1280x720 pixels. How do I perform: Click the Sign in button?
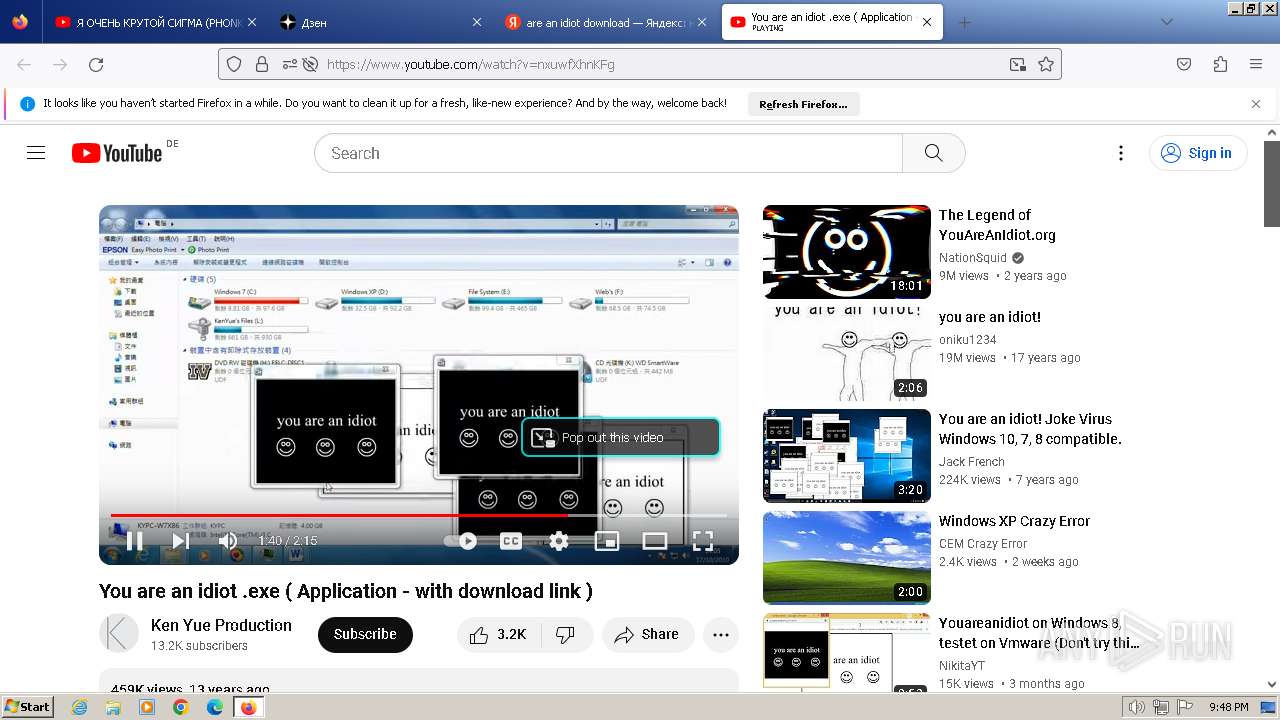tap(1199, 153)
